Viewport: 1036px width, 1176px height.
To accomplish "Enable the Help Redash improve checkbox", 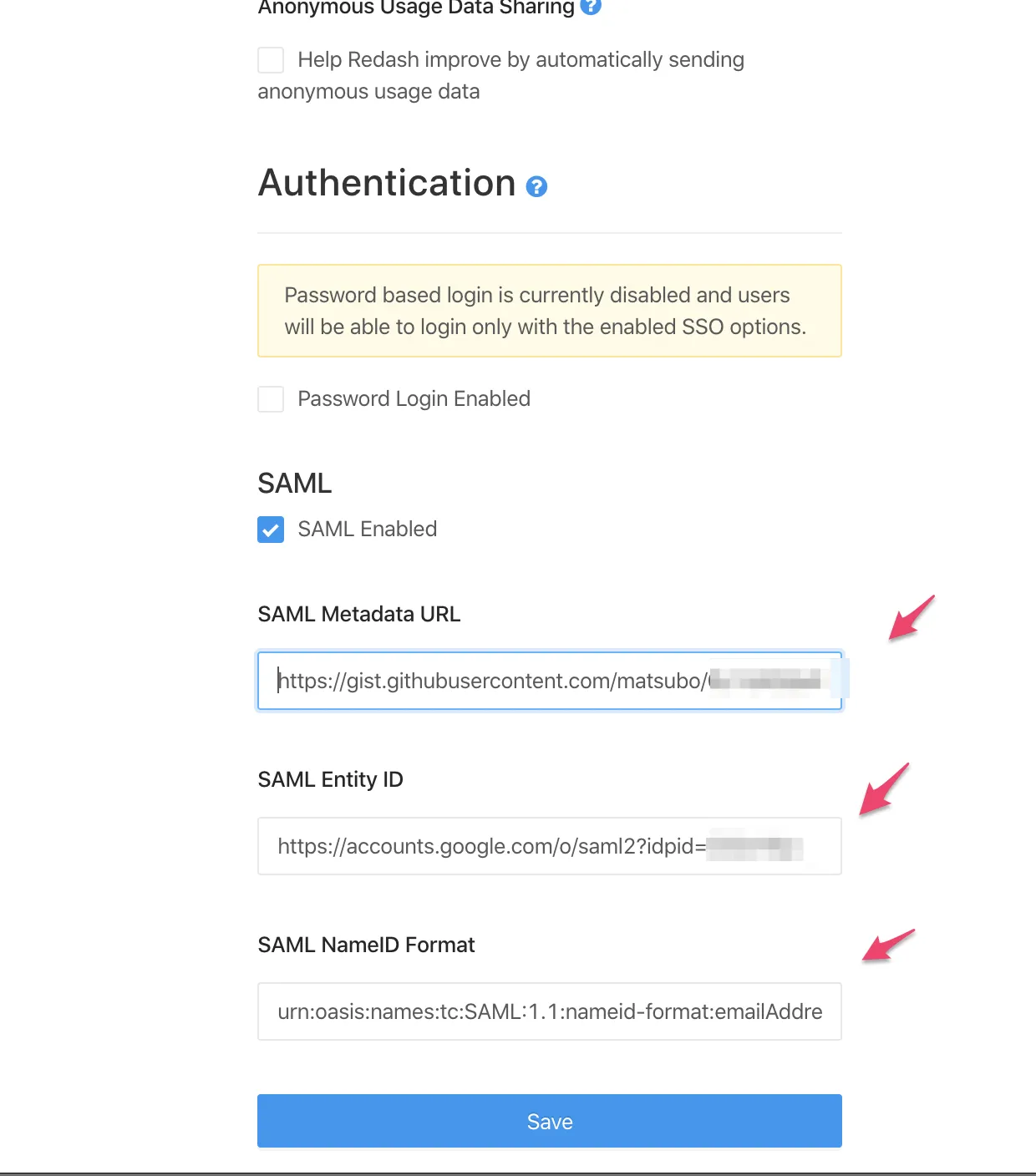I will click(271, 60).
